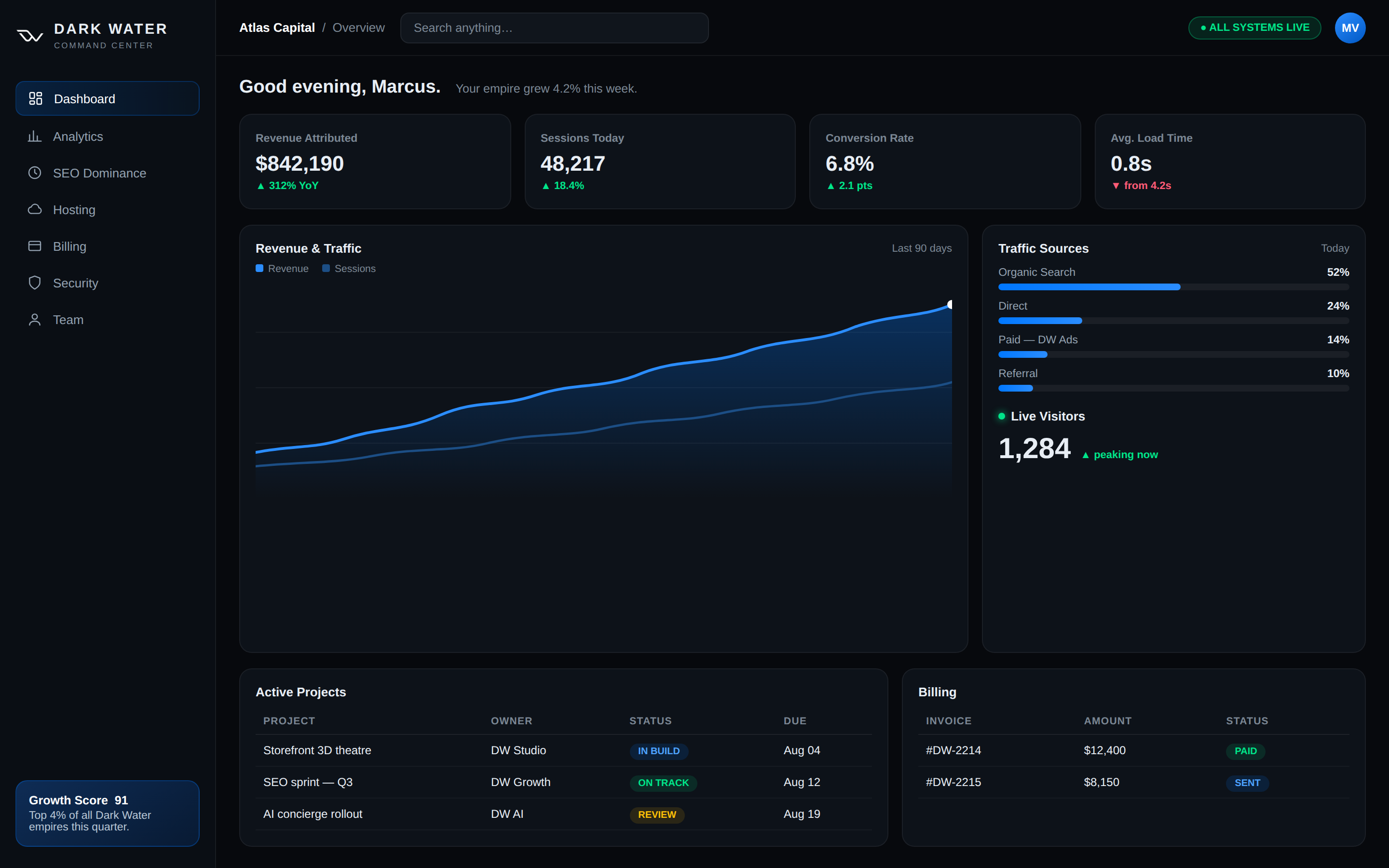Screen dimensions: 1389x868
Task: Click the Paid — DW Ads progress bar
Action: click(1173, 355)
